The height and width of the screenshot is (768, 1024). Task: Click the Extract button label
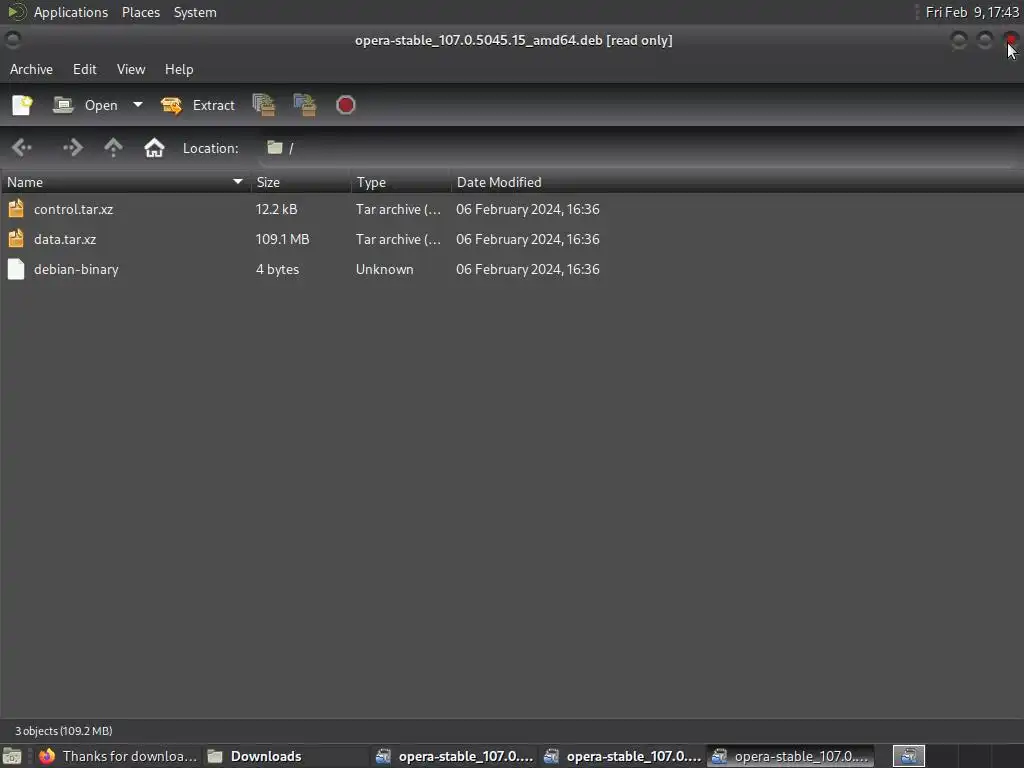[214, 105]
